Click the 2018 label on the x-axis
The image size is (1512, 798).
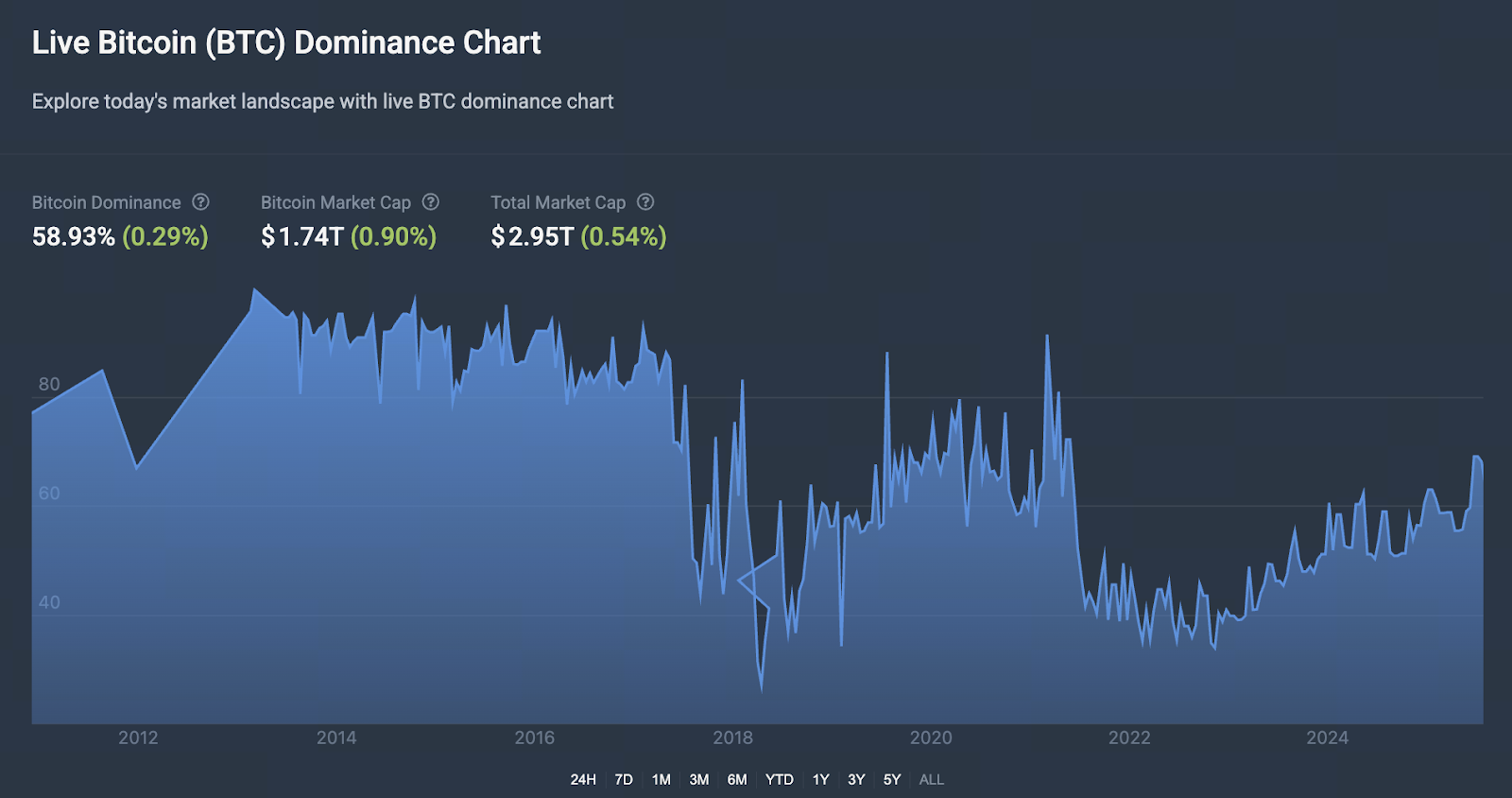732,737
